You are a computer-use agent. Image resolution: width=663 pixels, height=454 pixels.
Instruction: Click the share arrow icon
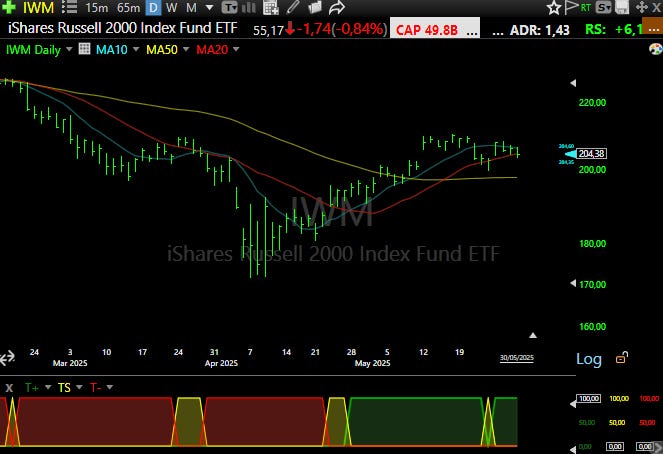point(337,7)
